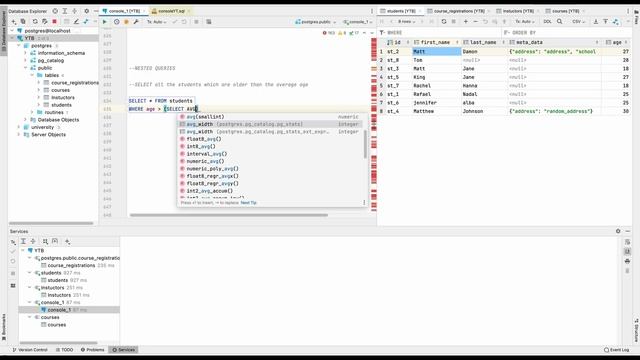This screenshot has width=640, height=360.
Task: Add a new row in students grid
Action: [x=465, y=22]
